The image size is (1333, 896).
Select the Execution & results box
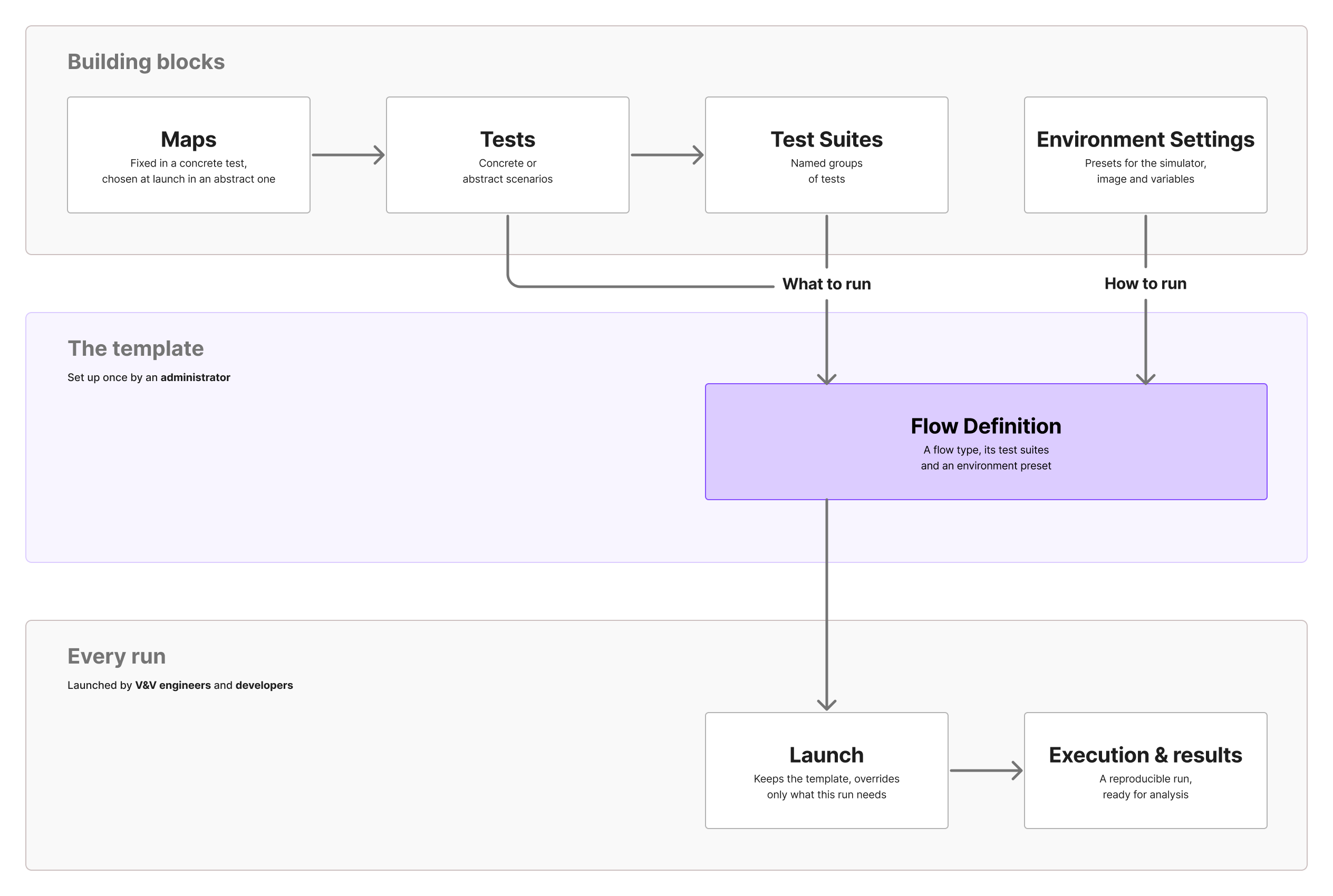pos(1145,770)
